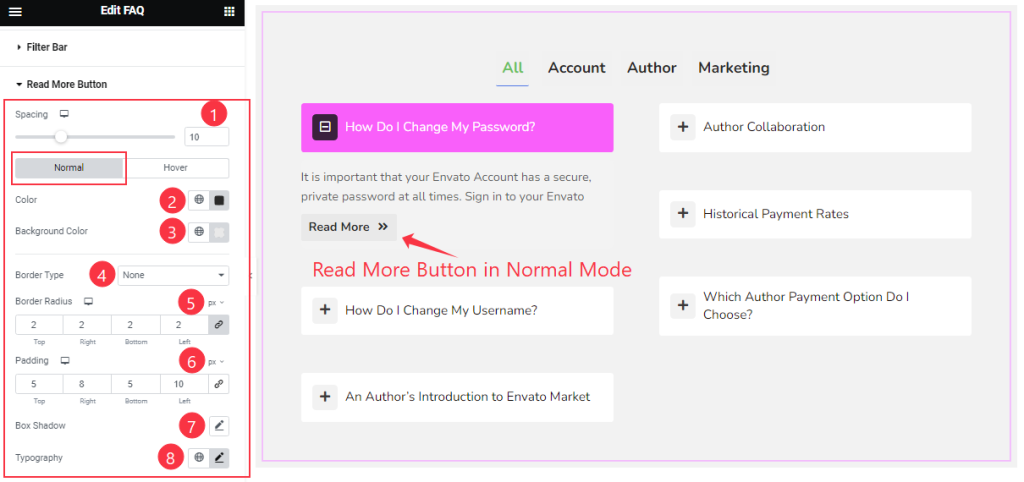Toggle the Padding link values icon

click(x=219, y=384)
